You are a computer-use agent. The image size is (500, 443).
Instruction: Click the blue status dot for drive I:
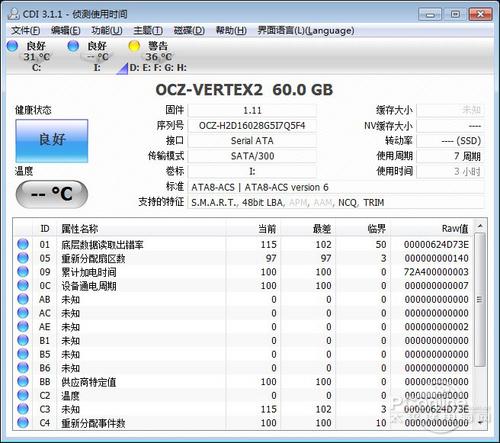coord(73,46)
